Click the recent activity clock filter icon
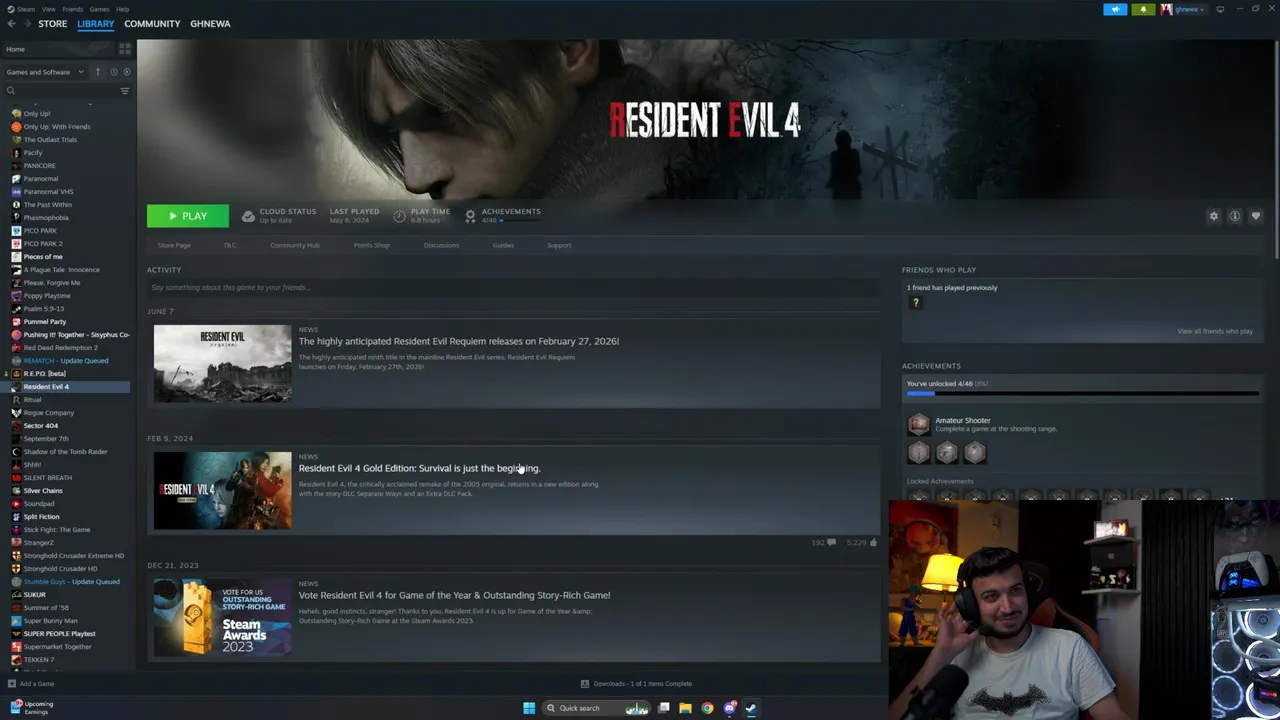 [x=113, y=72]
